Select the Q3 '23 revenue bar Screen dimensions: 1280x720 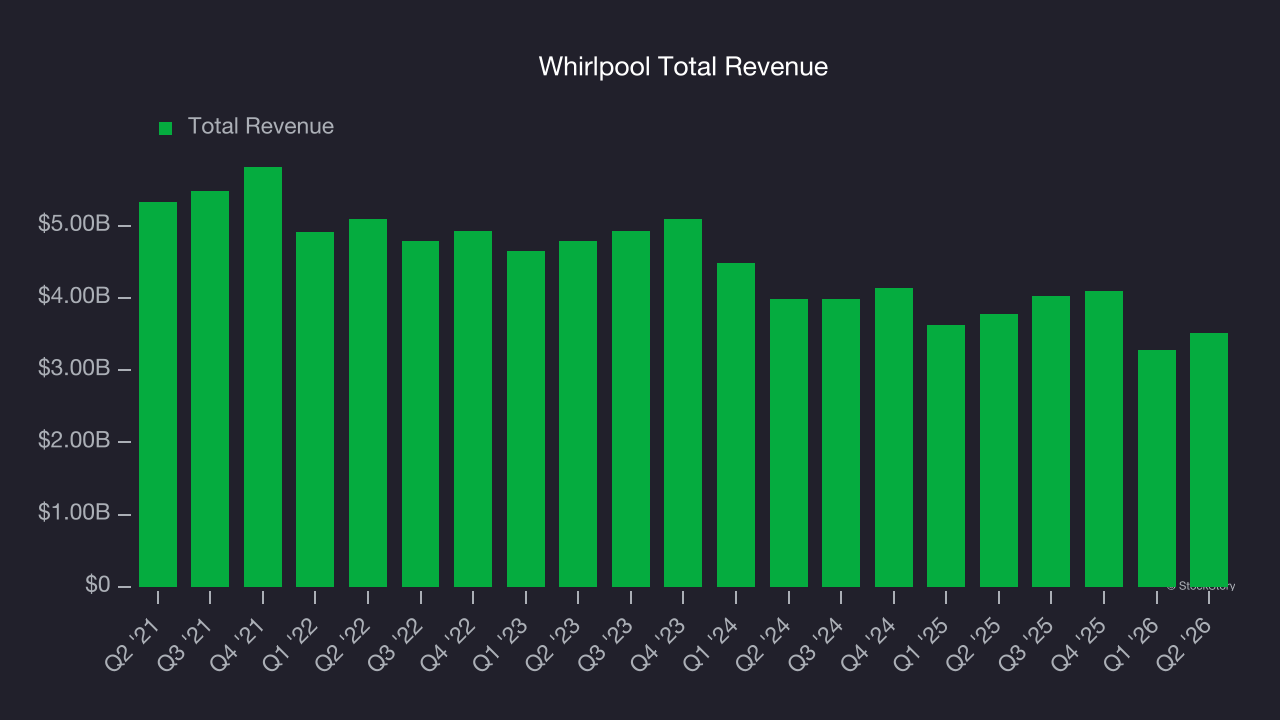point(631,409)
